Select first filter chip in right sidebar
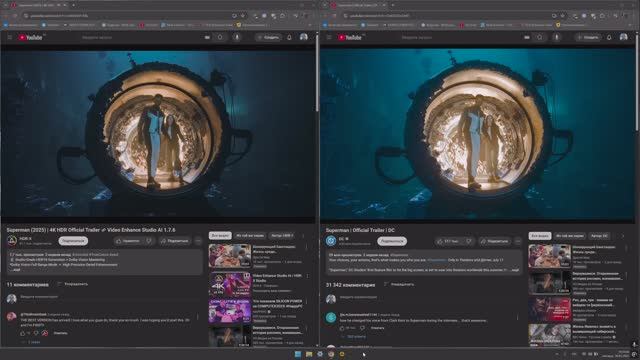Image resolution: width=640 pixels, height=360 pixels. pyautogui.click(x=540, y=236)
